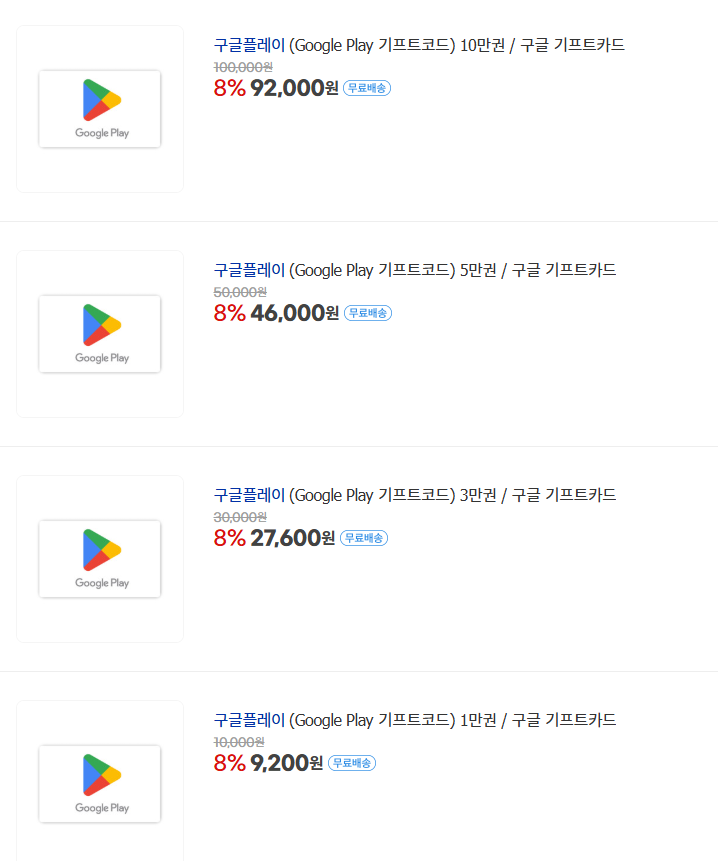This screenshot has width=718, height=861.
Task: Open the 구글플레이 기프트코드 3만권 product link
Action: coord(413,495)
